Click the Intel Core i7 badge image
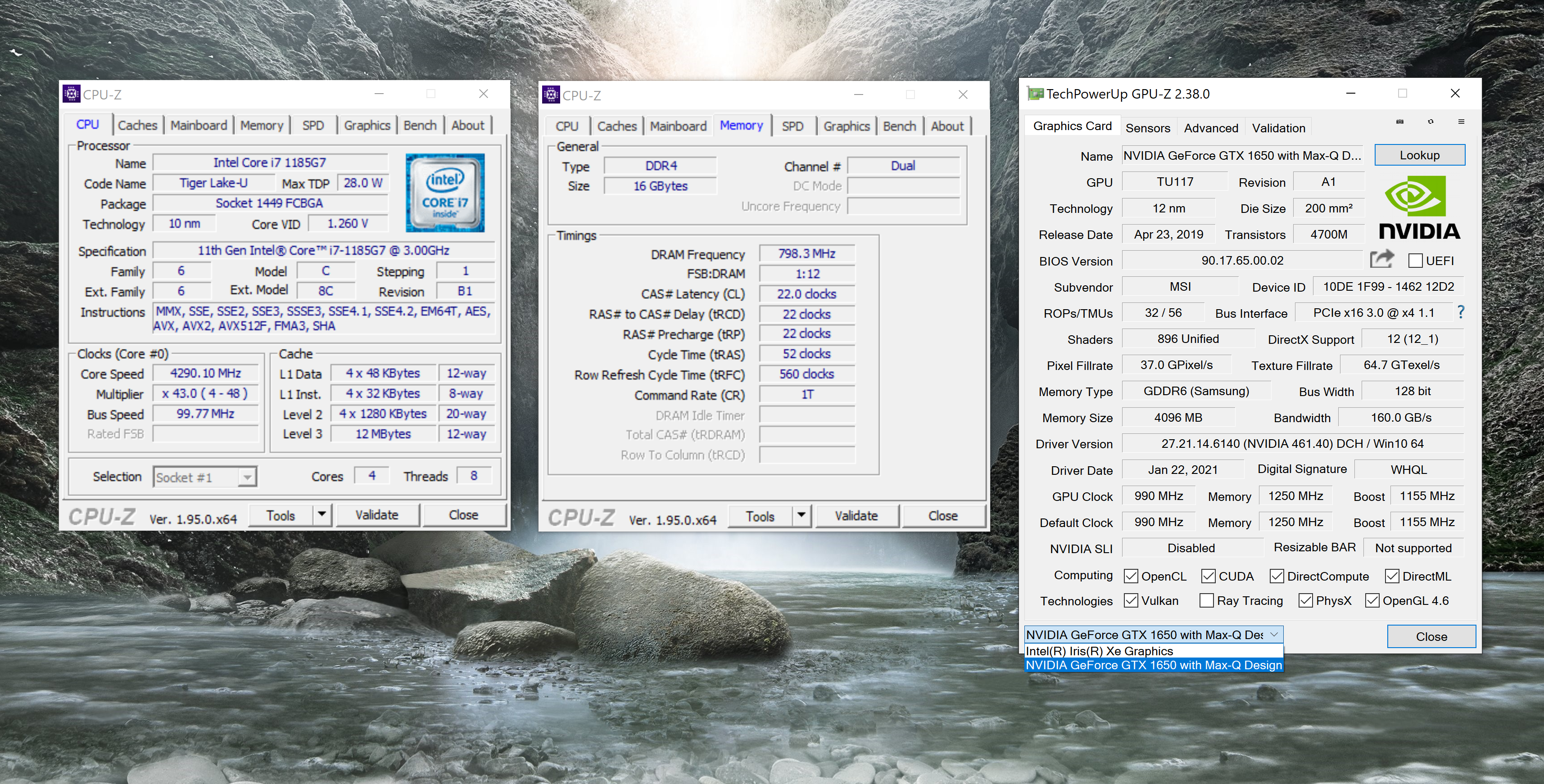Viewport: 1544px width, 784px height. (x=445, y=193)
